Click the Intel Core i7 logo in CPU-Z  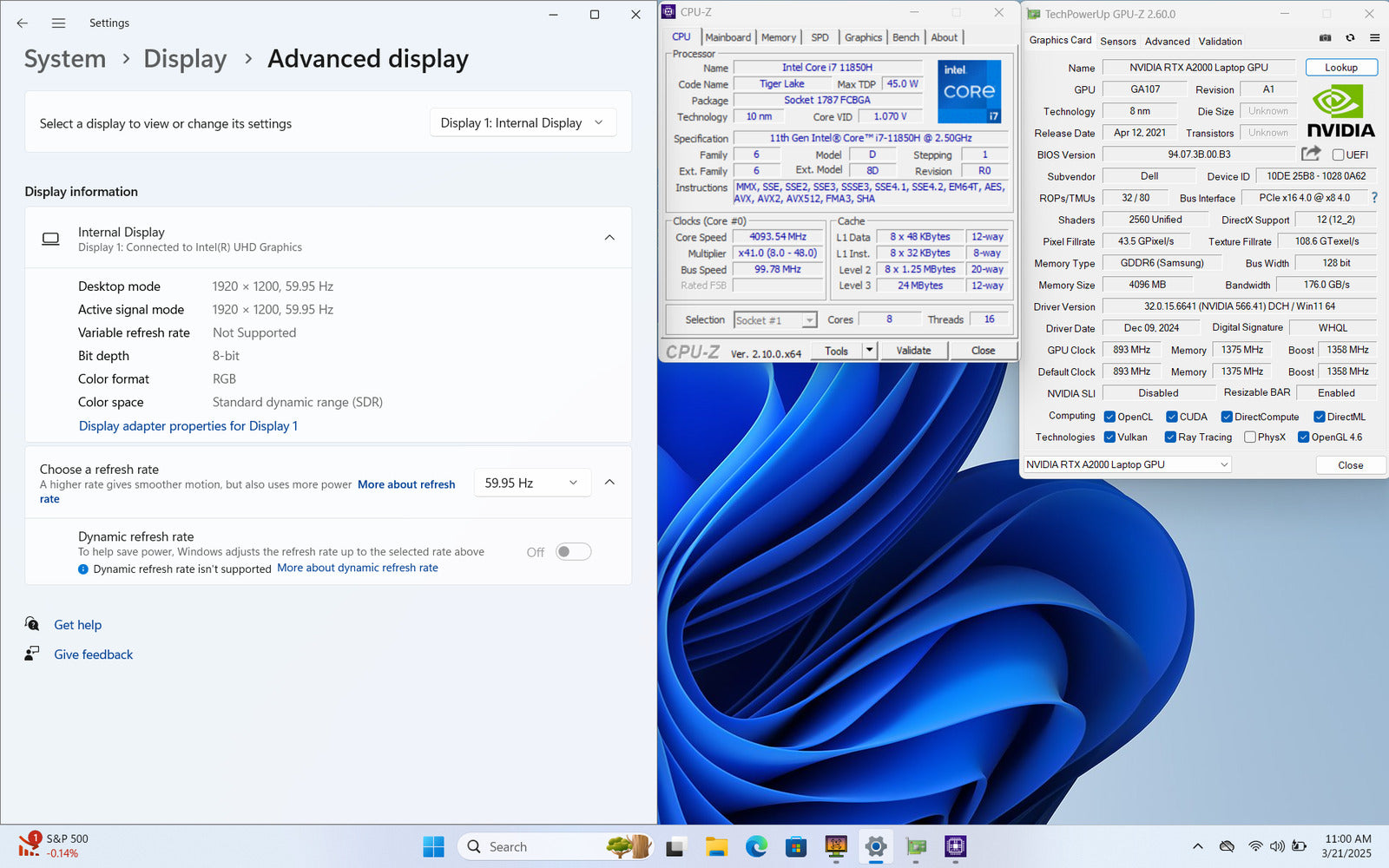[969, 91]
